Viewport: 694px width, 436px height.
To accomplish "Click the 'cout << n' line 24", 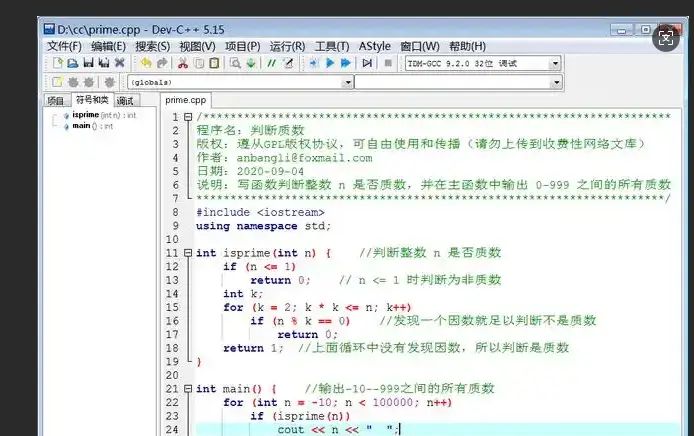I will click(339, 430).
